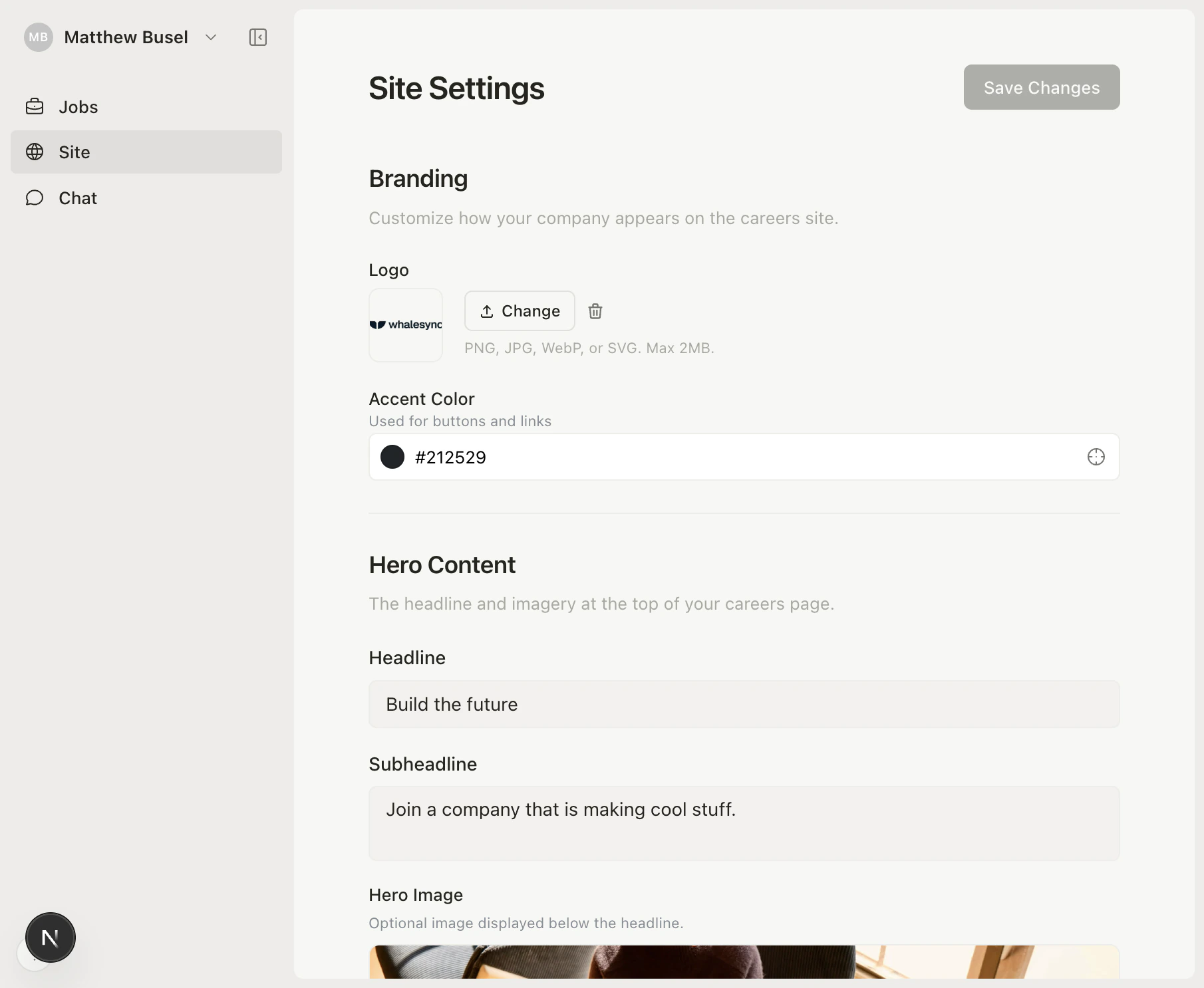Click Save Changes
Viewport: 1204px width, 988px height.
tap(1041, 86)
